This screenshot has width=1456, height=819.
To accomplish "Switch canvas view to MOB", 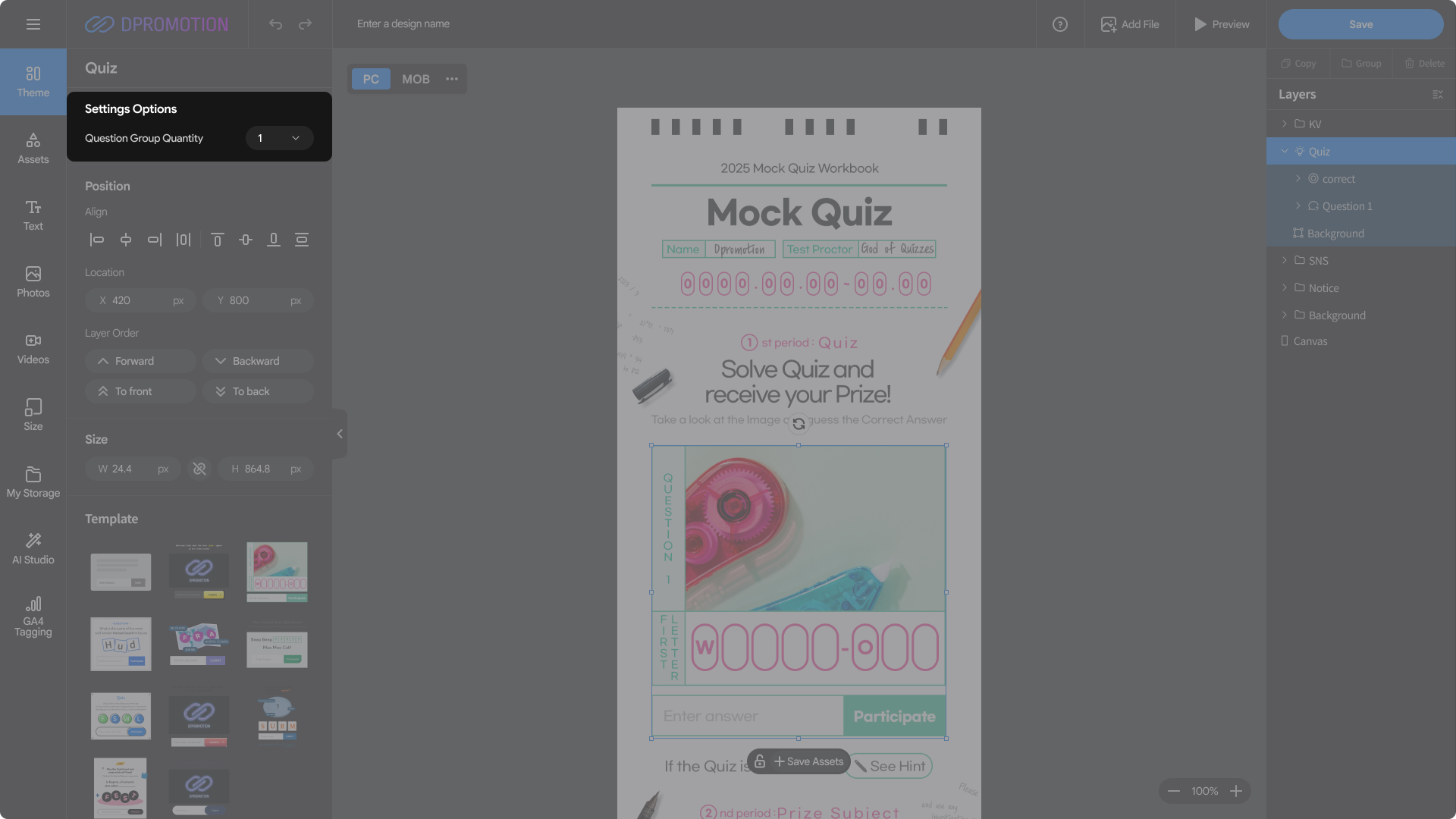I will click(x=416, y=79).
